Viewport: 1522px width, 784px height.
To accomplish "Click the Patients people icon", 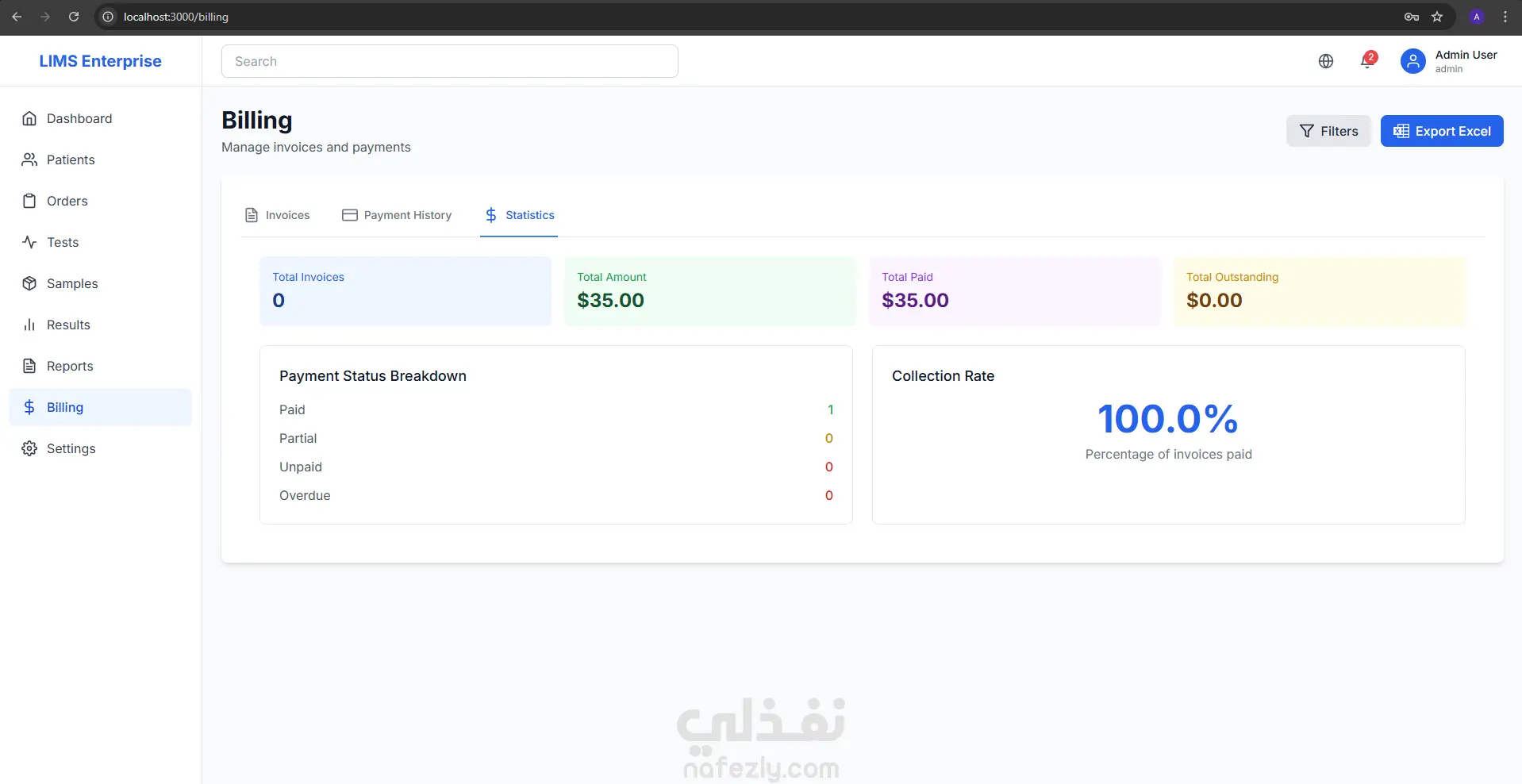I will pos(29,159).
